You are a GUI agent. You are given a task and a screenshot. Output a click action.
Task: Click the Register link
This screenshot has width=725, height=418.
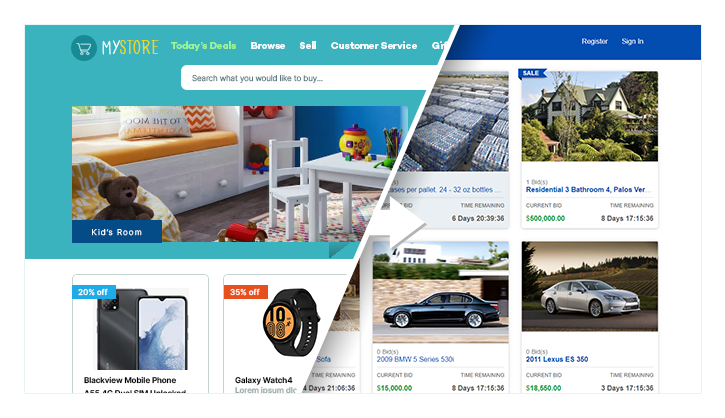[595, 41]
